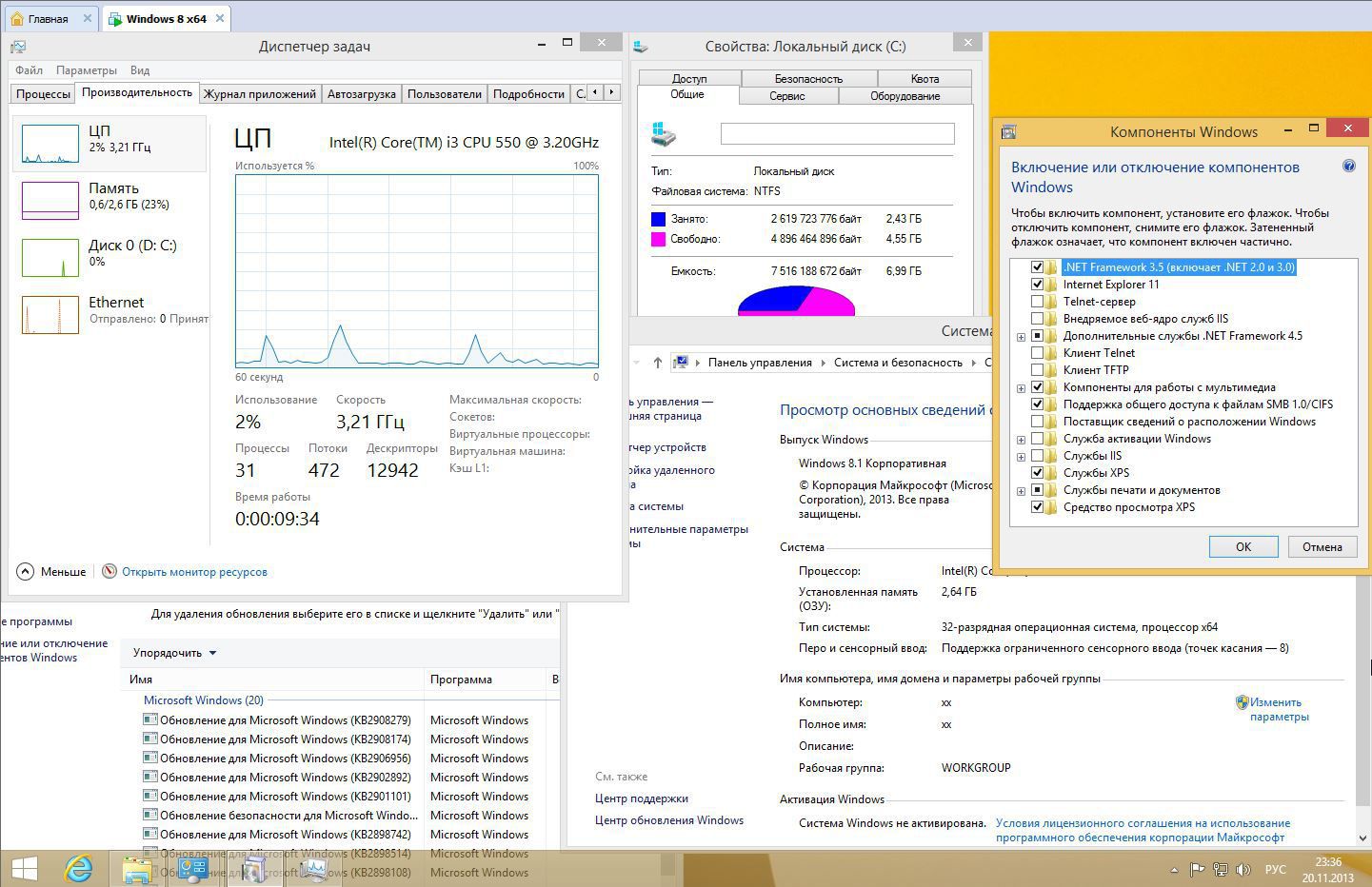Switch to Control Panel taskbar icon
Screen dimensions: 1372x887
point(194,869)
